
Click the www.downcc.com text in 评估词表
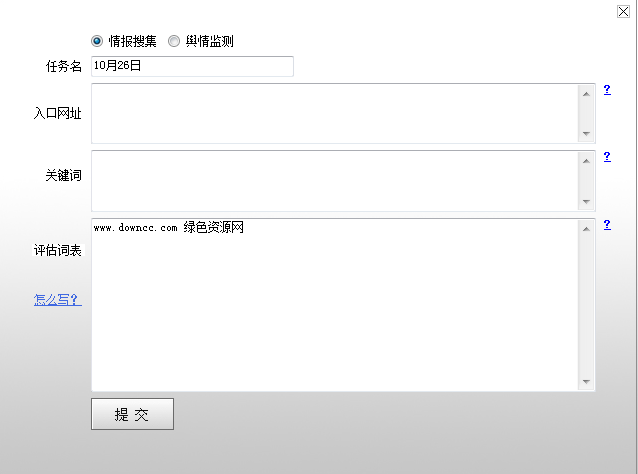(136, 228)
